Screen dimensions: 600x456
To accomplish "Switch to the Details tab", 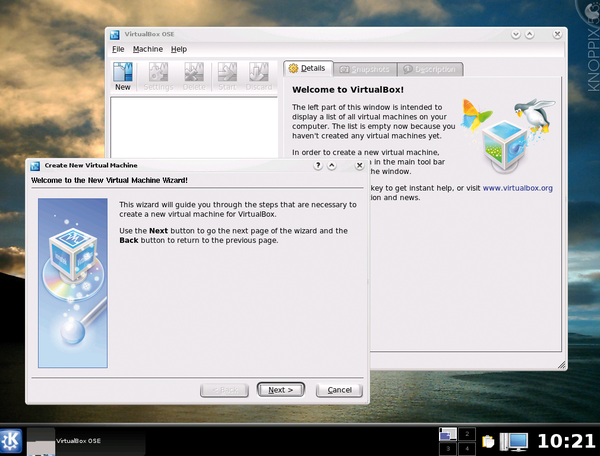I will (308, 68).
